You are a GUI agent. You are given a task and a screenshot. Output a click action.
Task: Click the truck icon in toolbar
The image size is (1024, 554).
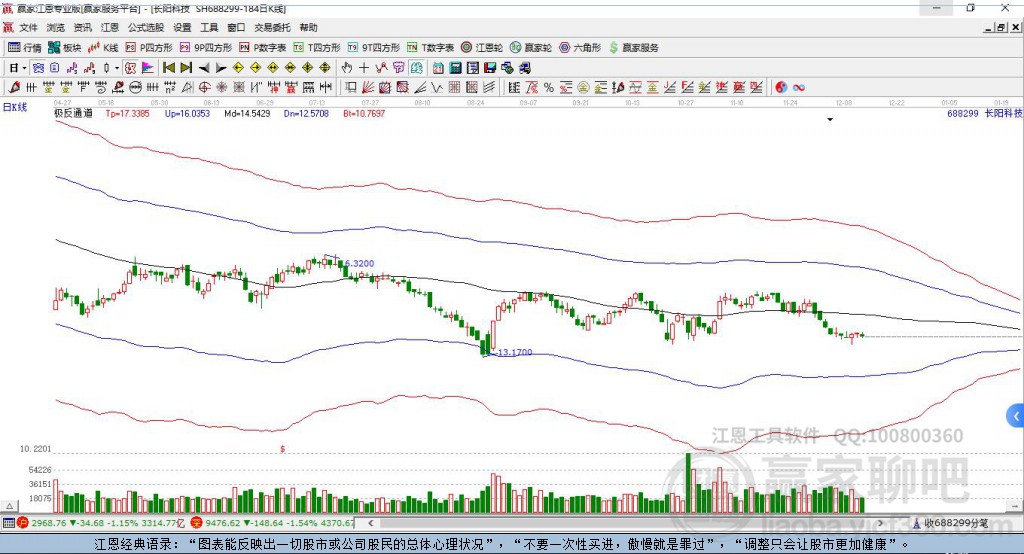pyautogui.click(x=525, y=68)
